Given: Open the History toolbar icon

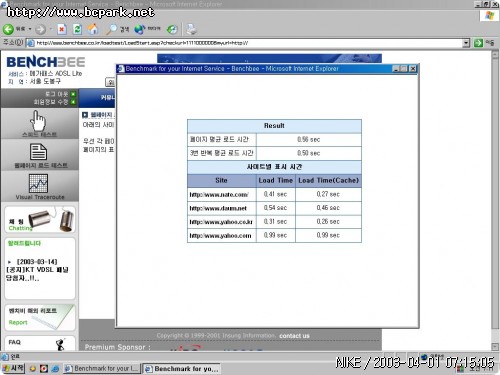Looking at the screenshot, I should coord(172,30).
